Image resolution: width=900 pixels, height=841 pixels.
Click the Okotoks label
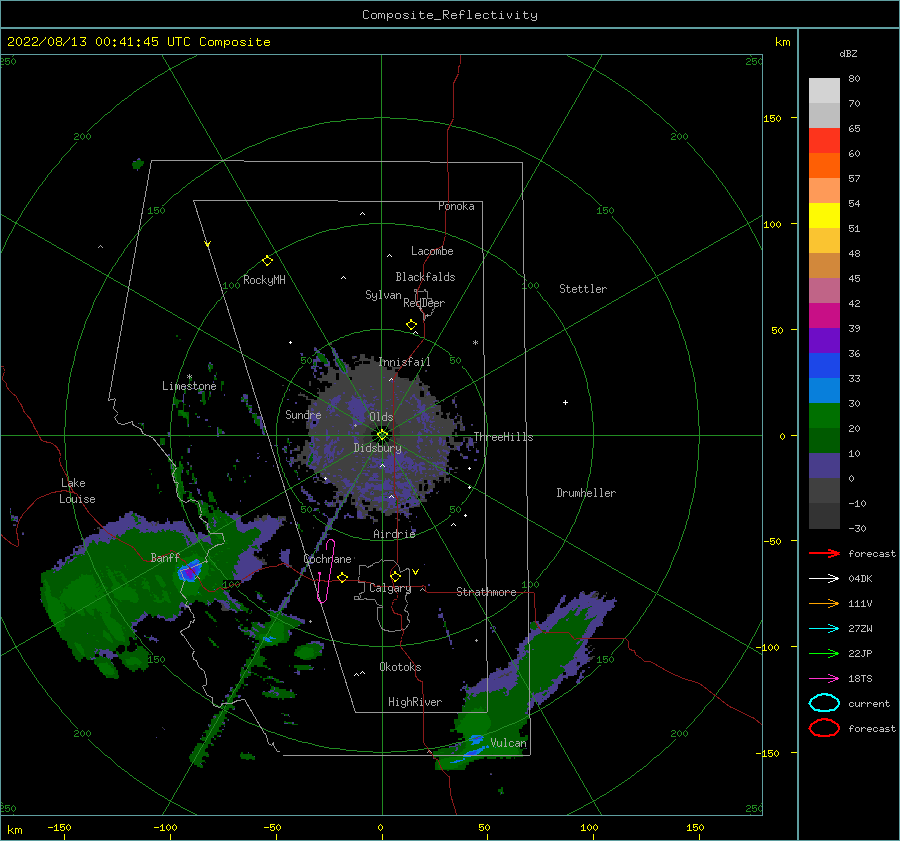click(400, 667)
